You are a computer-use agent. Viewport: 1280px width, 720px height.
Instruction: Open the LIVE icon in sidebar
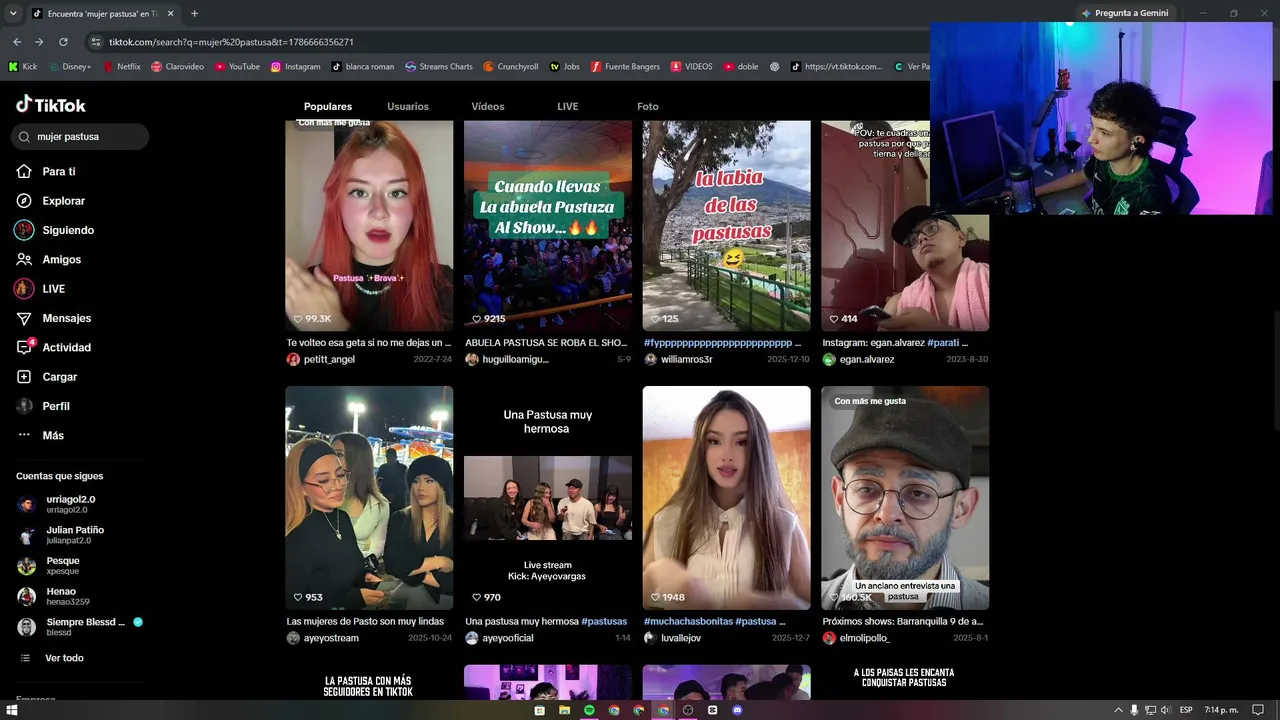click(24, 289)
